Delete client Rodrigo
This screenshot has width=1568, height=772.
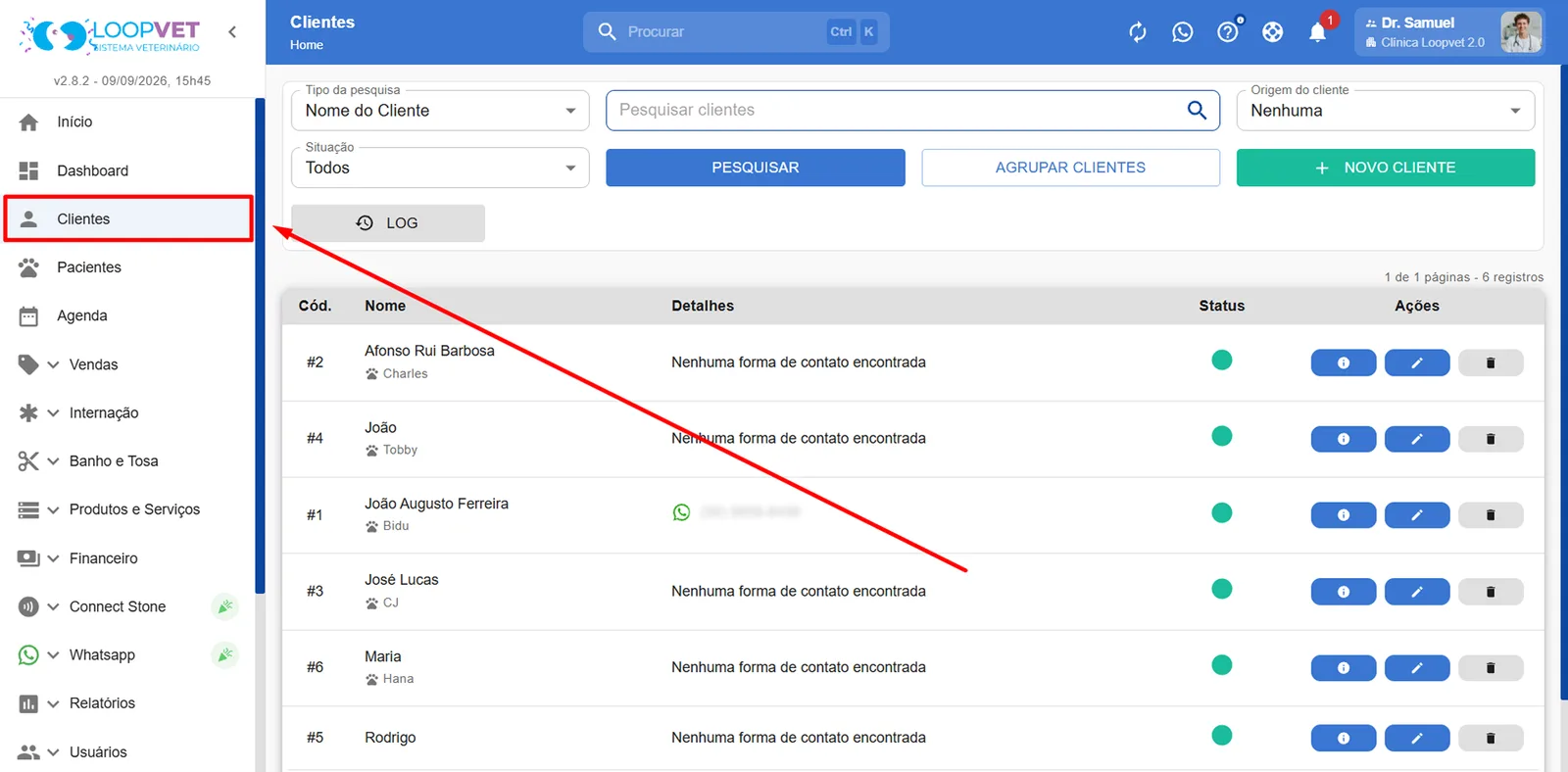[1491, 739]
